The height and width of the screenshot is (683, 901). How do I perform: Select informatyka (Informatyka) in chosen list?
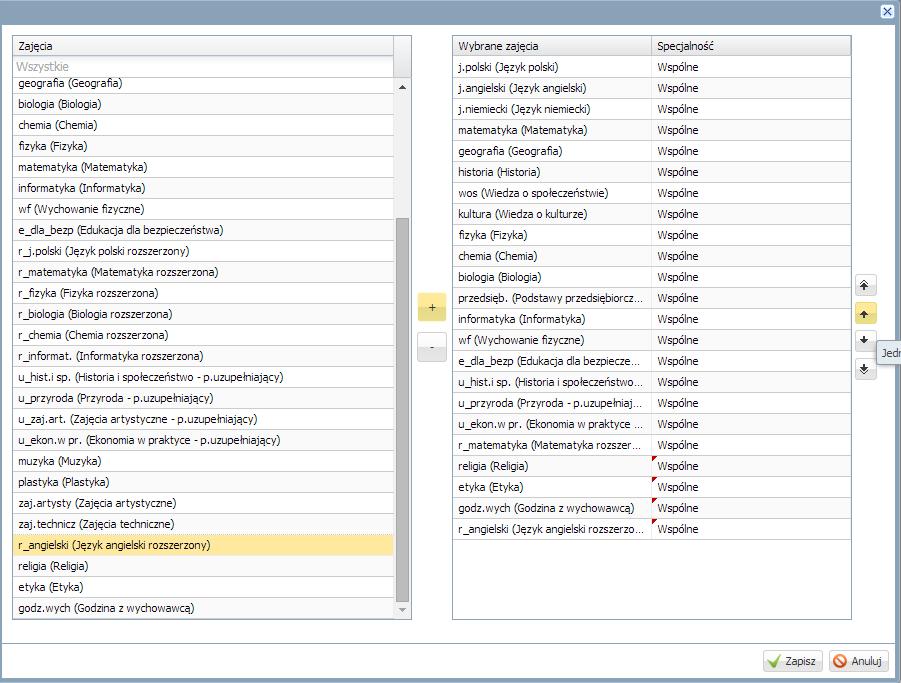click(x=652, y=319)
